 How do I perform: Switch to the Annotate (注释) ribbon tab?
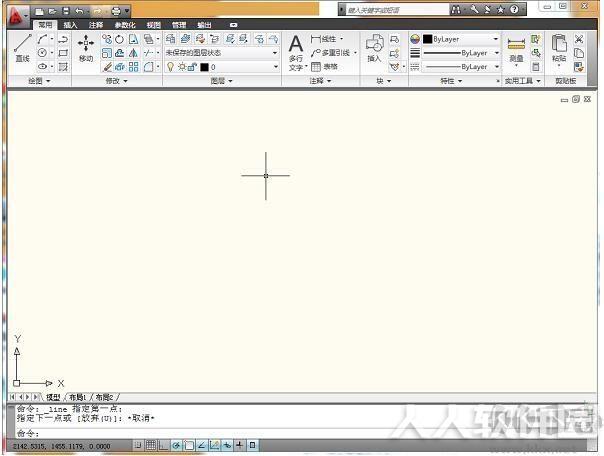coord(96,25)
